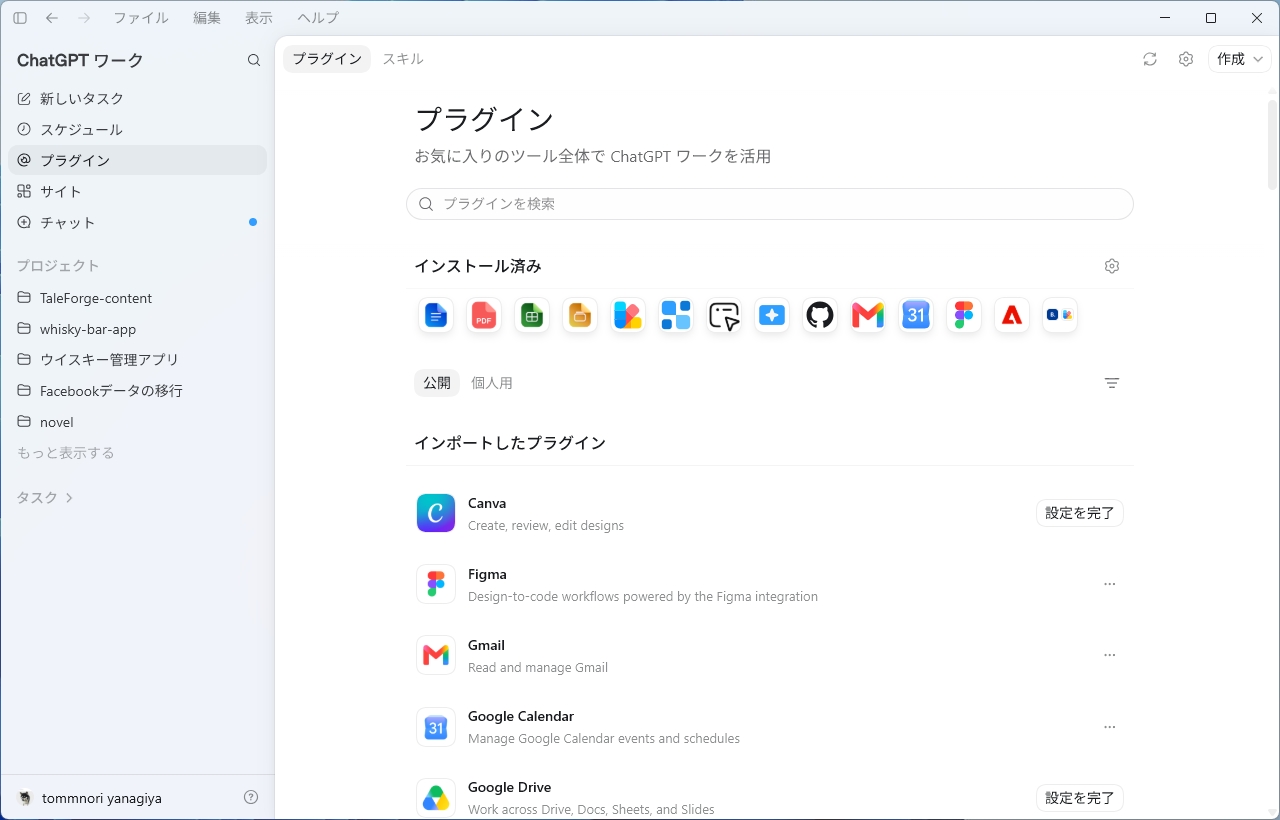Open Google Calendar icon in installed row
1280x820 pixels.
point(916,316)
